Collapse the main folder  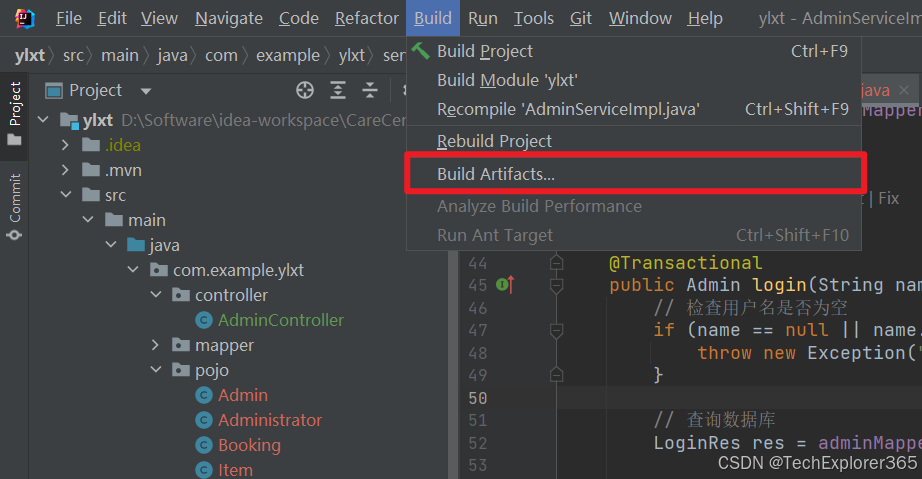click(x=88, y=220)
